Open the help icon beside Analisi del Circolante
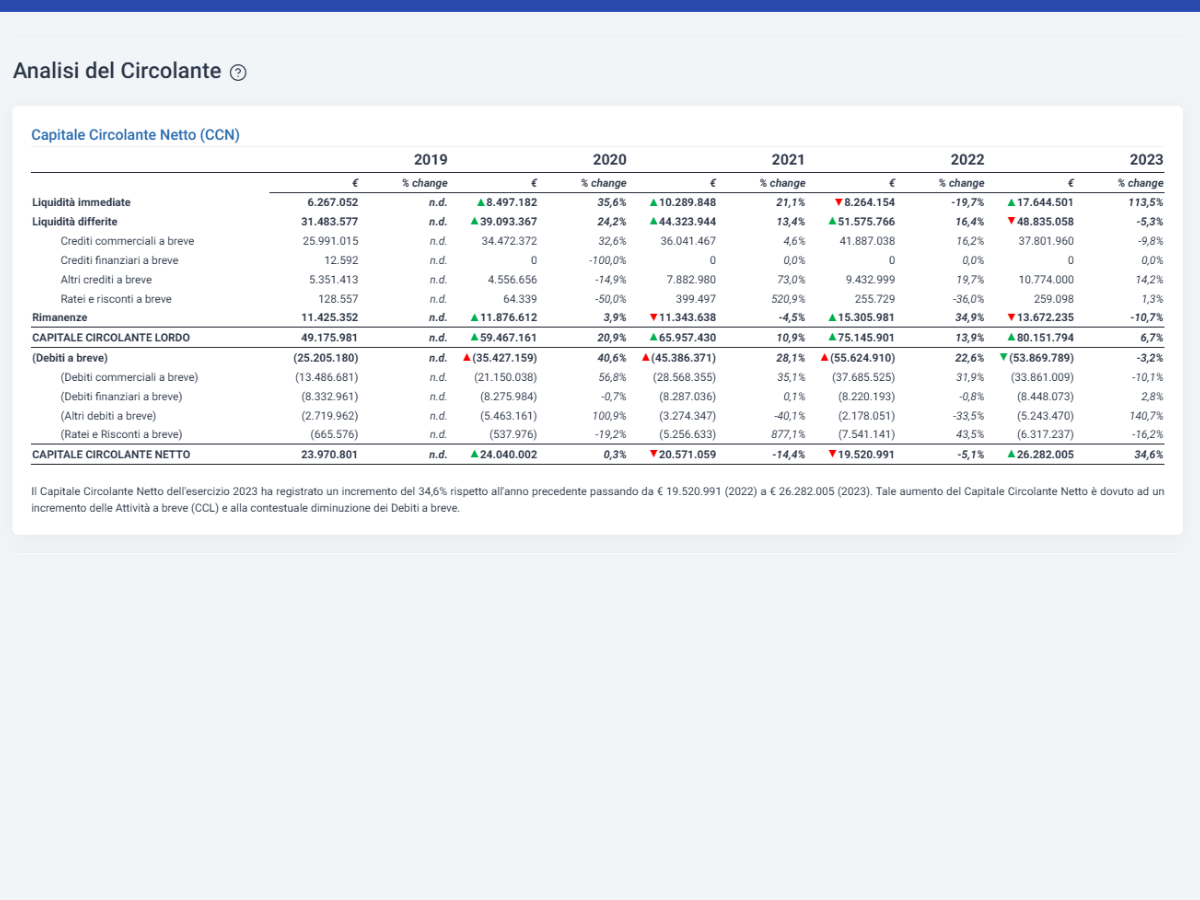The image size is (1200, 900). [238, 72]
